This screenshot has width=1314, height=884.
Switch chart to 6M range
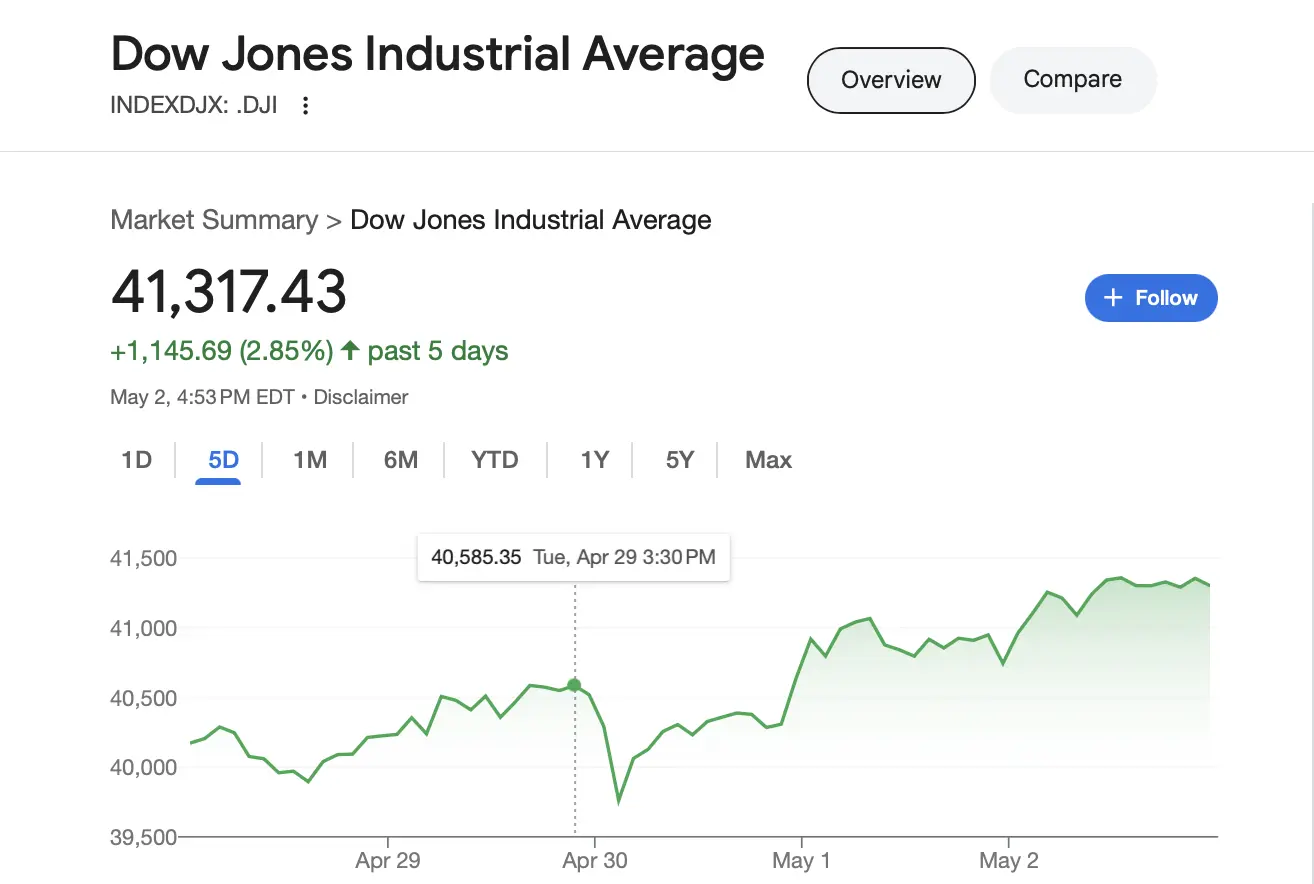[x=400, y=460]
